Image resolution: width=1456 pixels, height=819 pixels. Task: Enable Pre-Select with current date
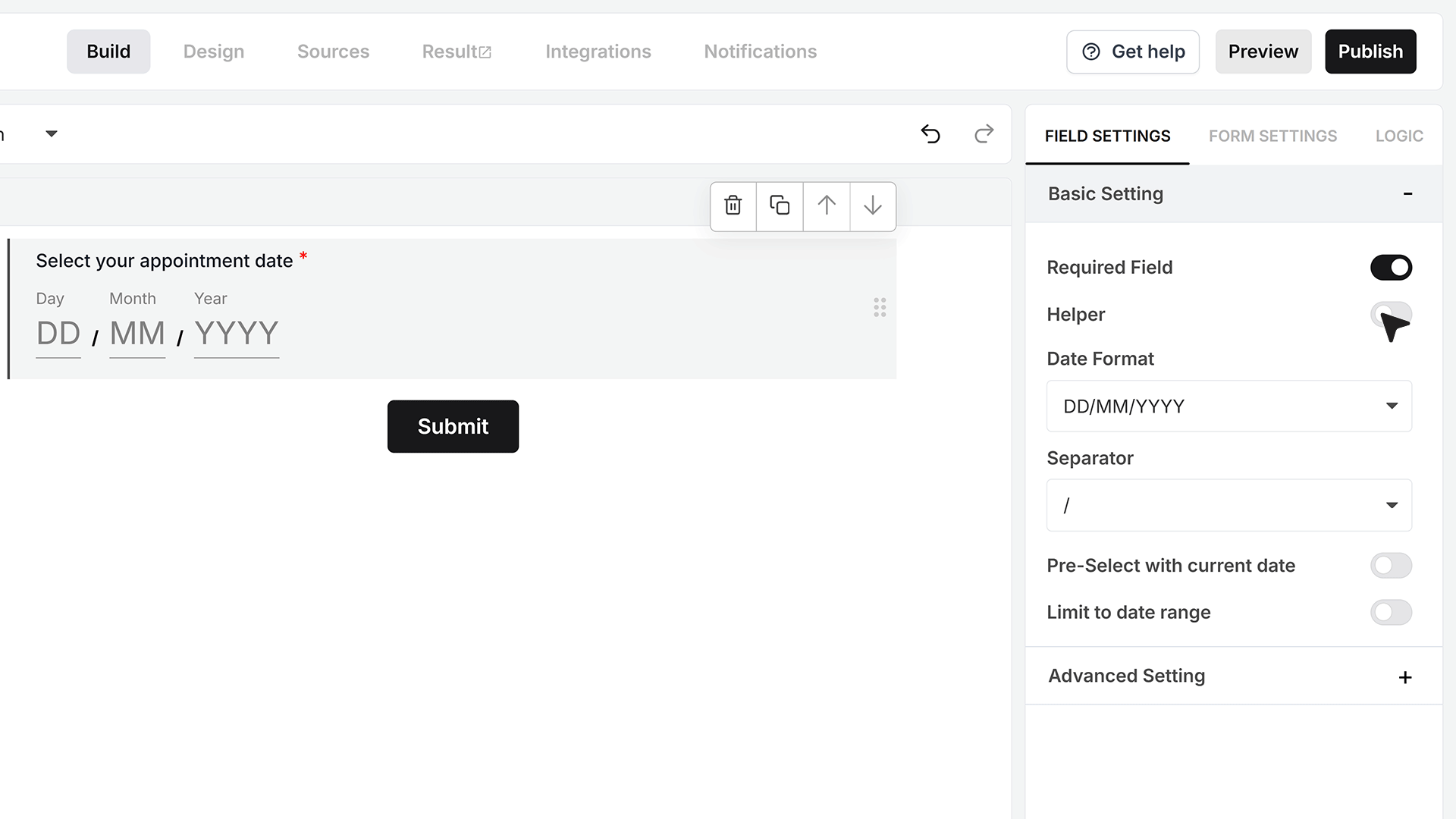click(x=1391, y=566)
